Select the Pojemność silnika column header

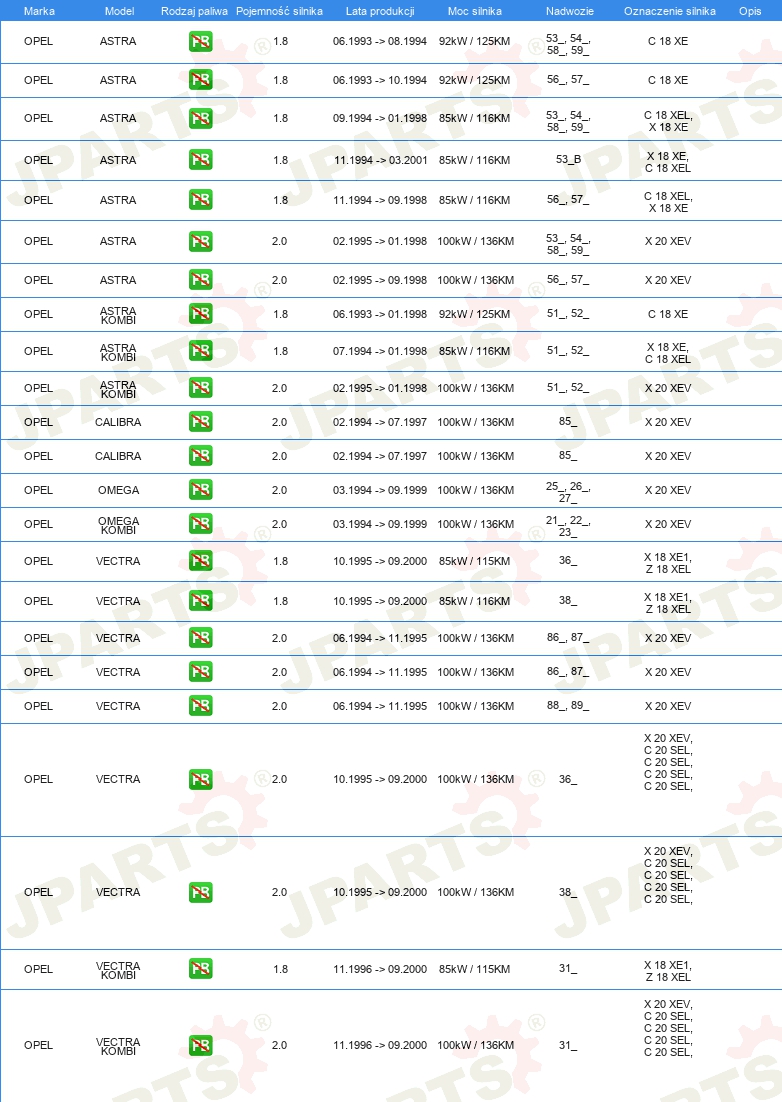280,11
